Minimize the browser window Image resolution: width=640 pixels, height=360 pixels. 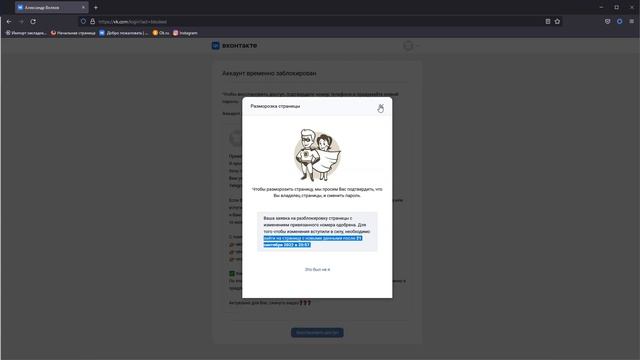(601, 7)
